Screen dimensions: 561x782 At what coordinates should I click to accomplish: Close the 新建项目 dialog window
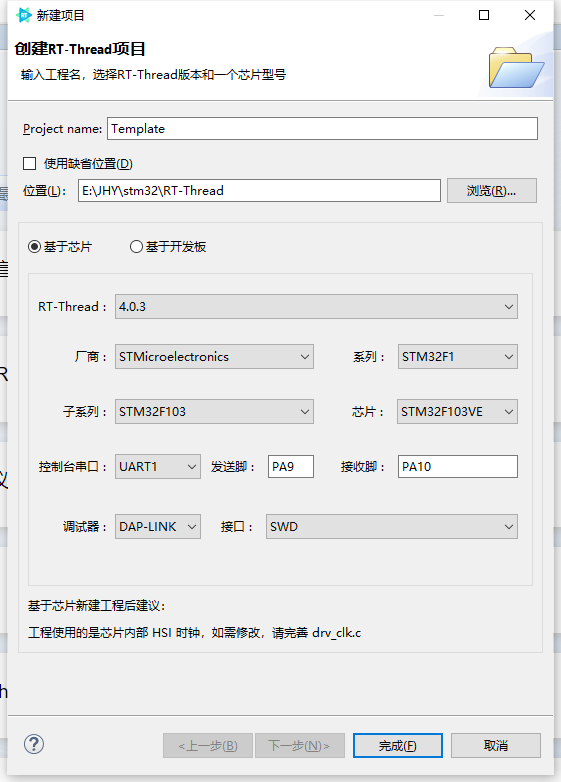pos(530,15)
